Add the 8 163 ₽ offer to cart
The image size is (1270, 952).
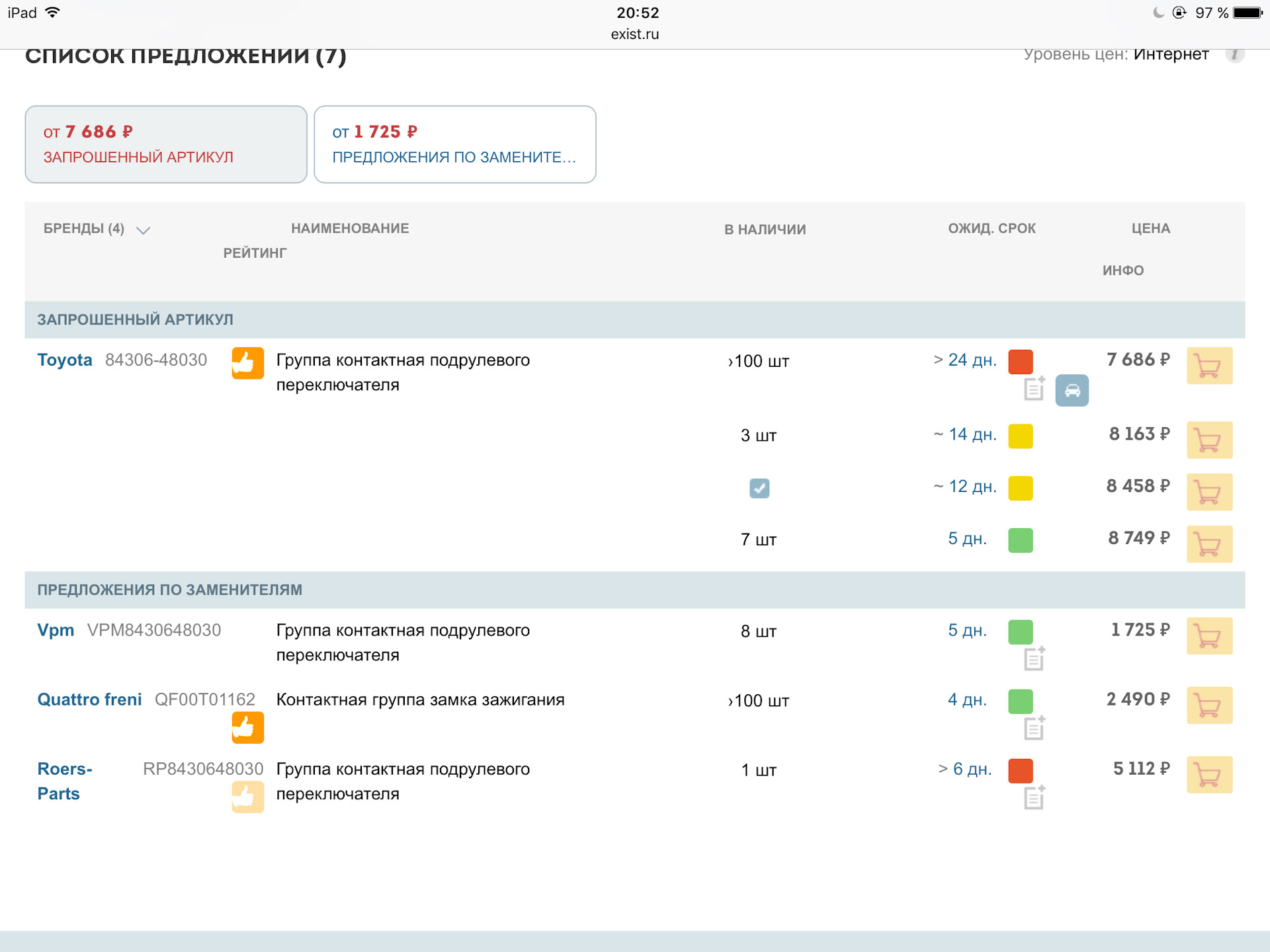coord(1209,440)
